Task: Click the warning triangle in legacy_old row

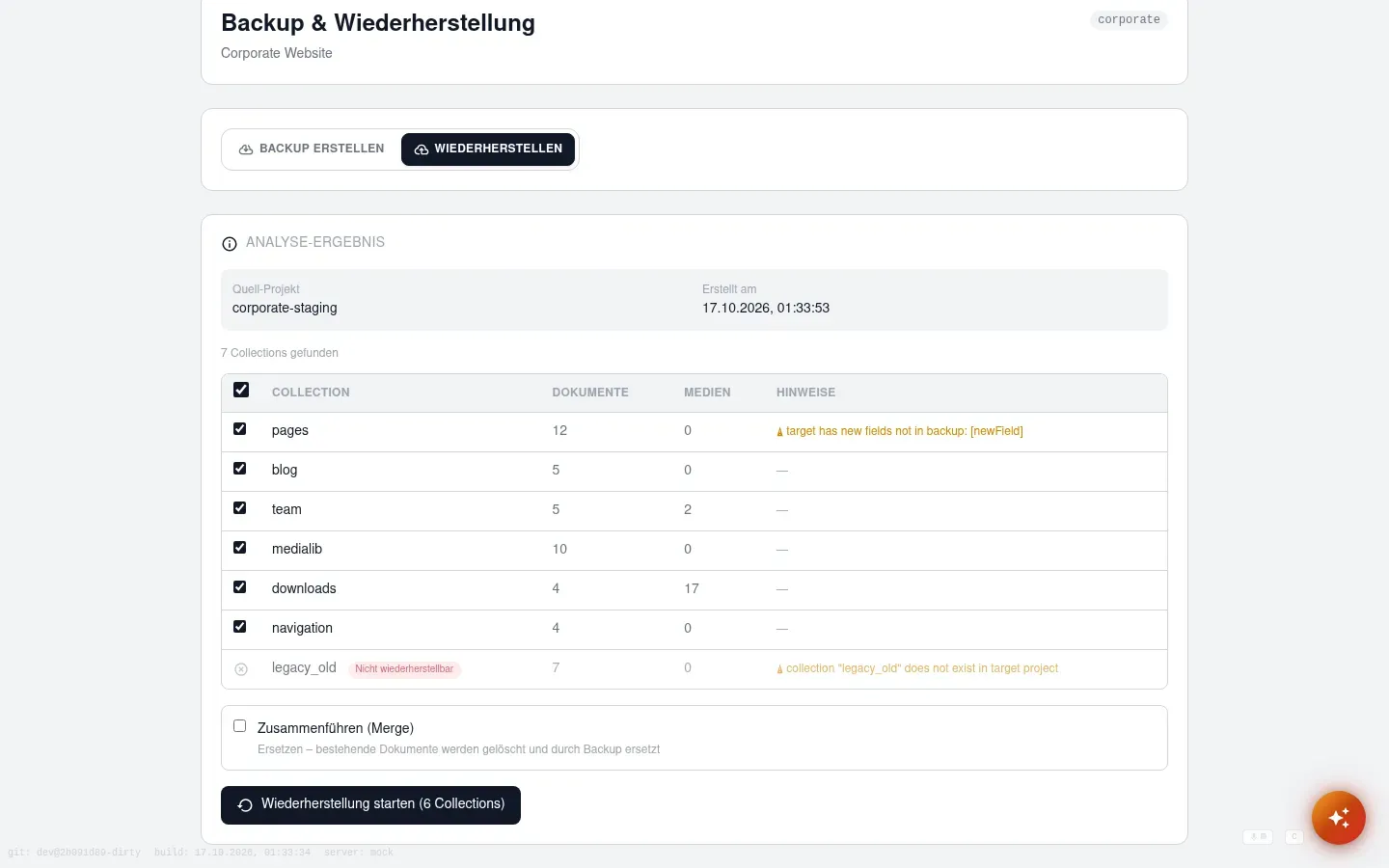Action: [x=779, y=669]
